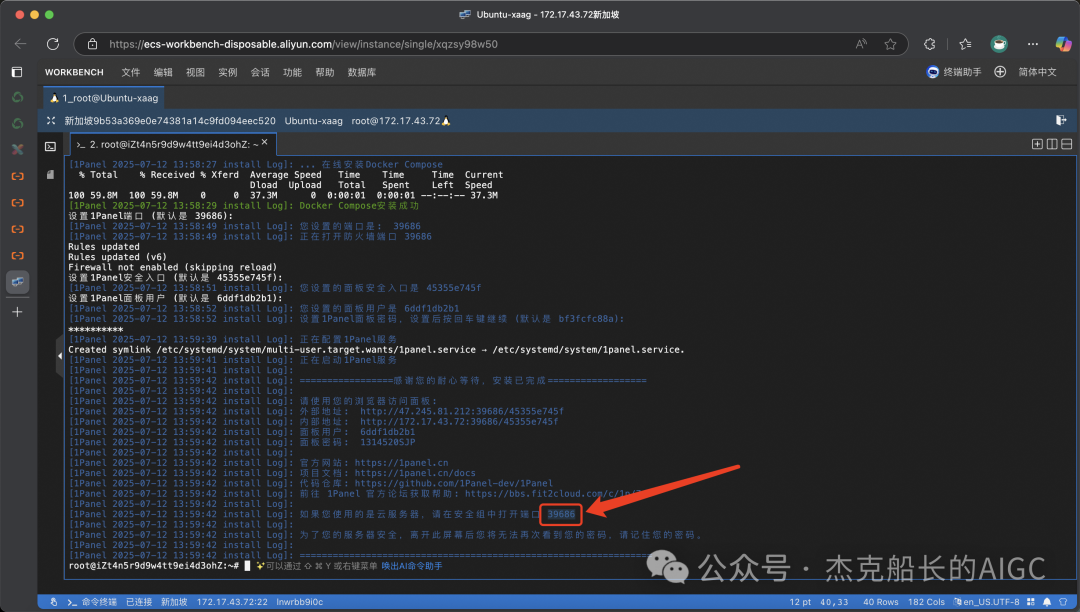The height and width of the screenshot is (612, 1080).
Task: Select the 1_root@Ubuntu-xaag session tab
Action: point(104,98)
